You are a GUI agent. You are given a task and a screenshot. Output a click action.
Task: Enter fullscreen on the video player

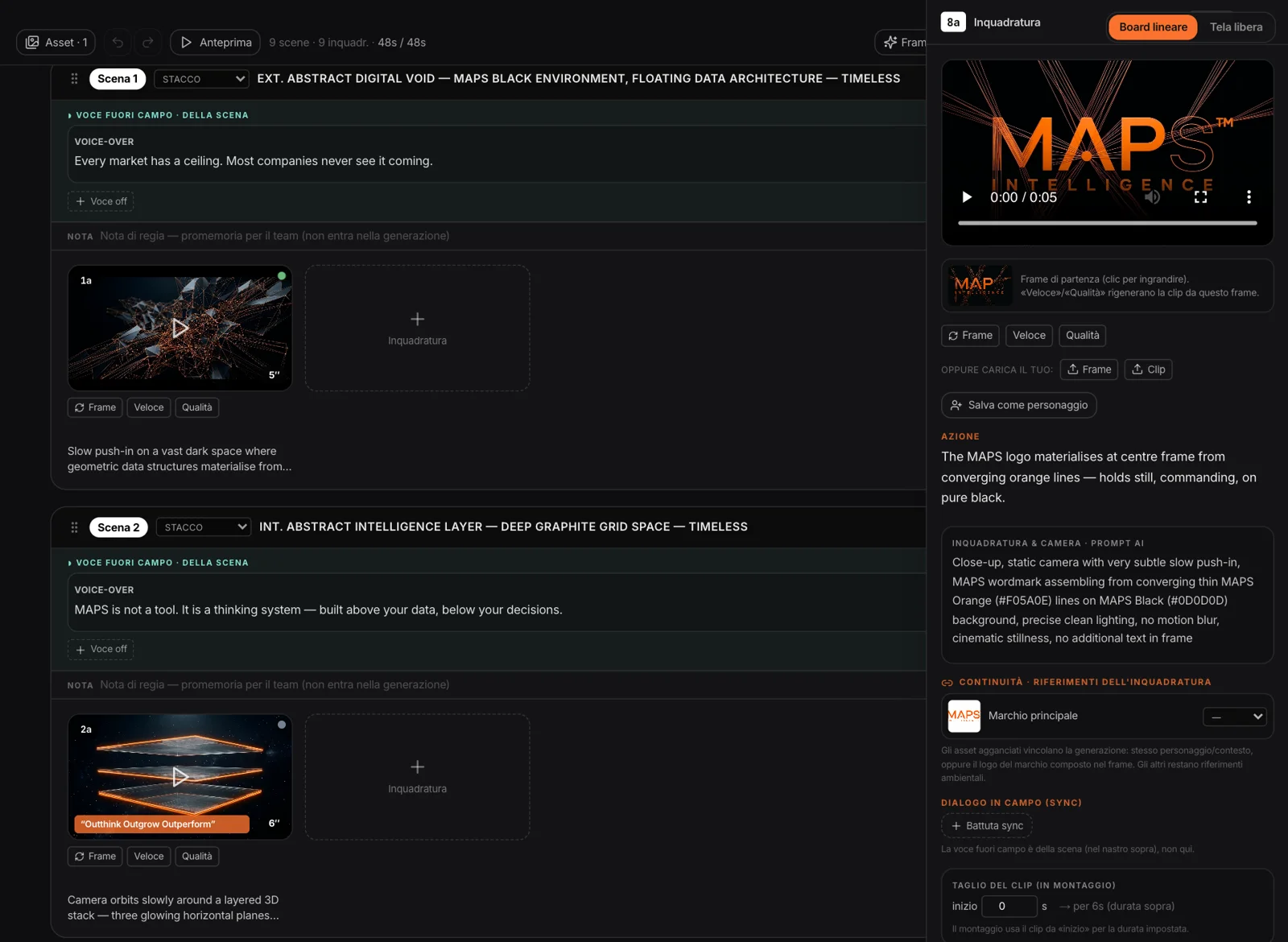pyautogui.click(x=1200, y=197)
